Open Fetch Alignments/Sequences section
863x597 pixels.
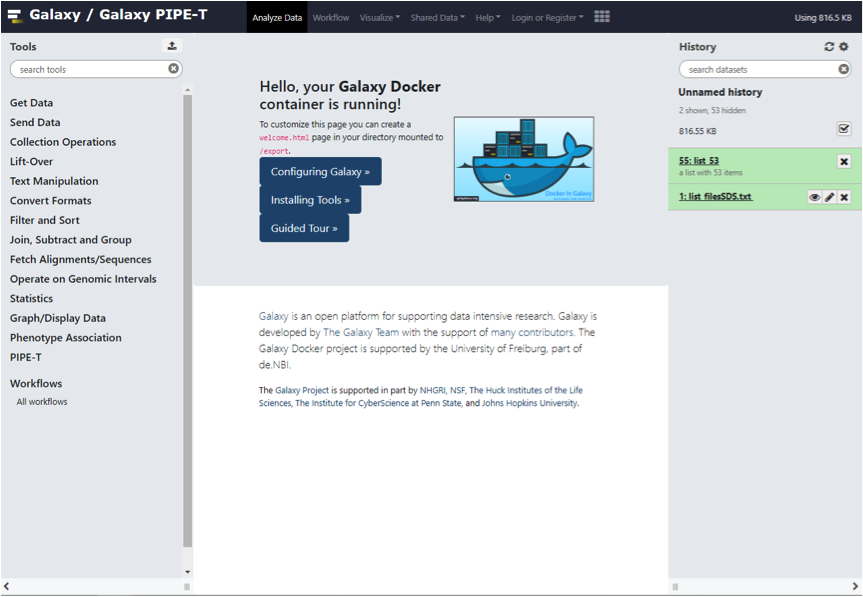click(x=80, y=259)
